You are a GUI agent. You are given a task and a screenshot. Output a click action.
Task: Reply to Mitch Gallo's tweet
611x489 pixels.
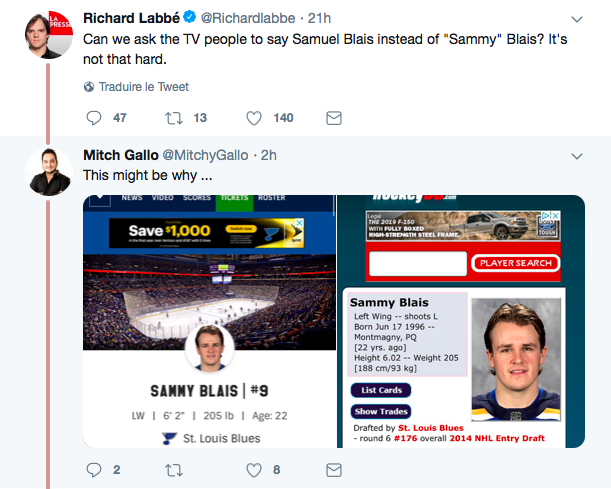click(95, 469)
